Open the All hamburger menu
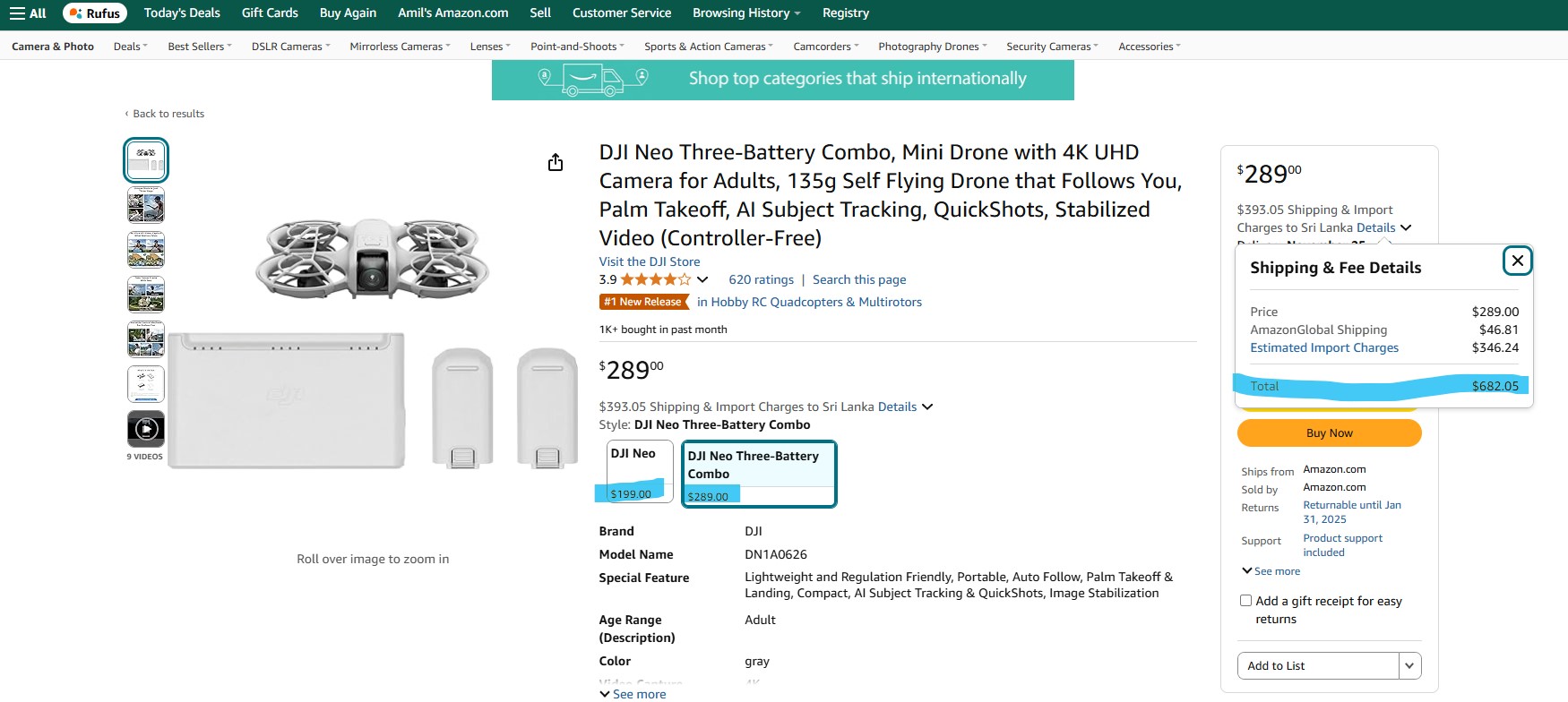The image size is (1568, 702). point(28,13)
